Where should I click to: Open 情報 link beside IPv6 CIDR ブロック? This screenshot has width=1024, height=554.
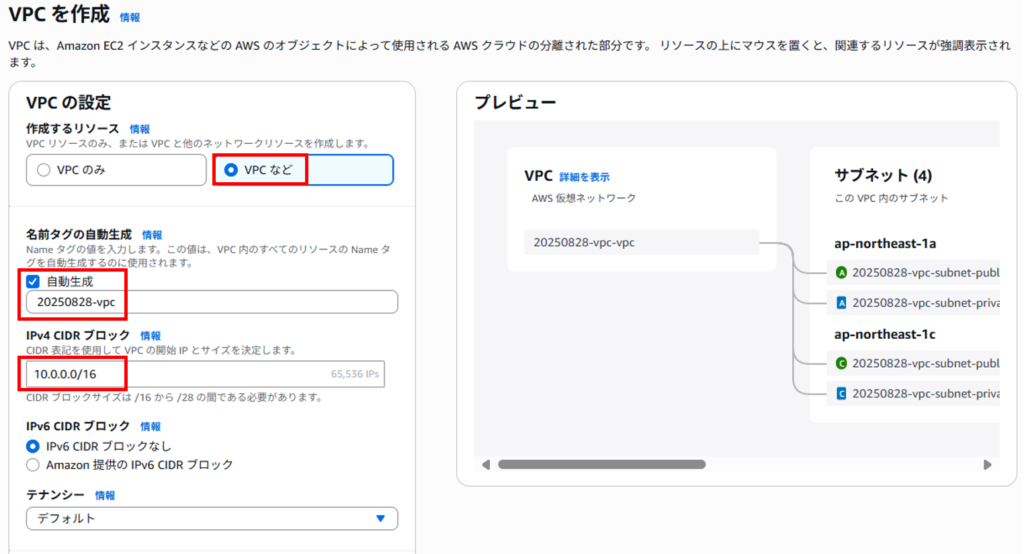[150, 427]
